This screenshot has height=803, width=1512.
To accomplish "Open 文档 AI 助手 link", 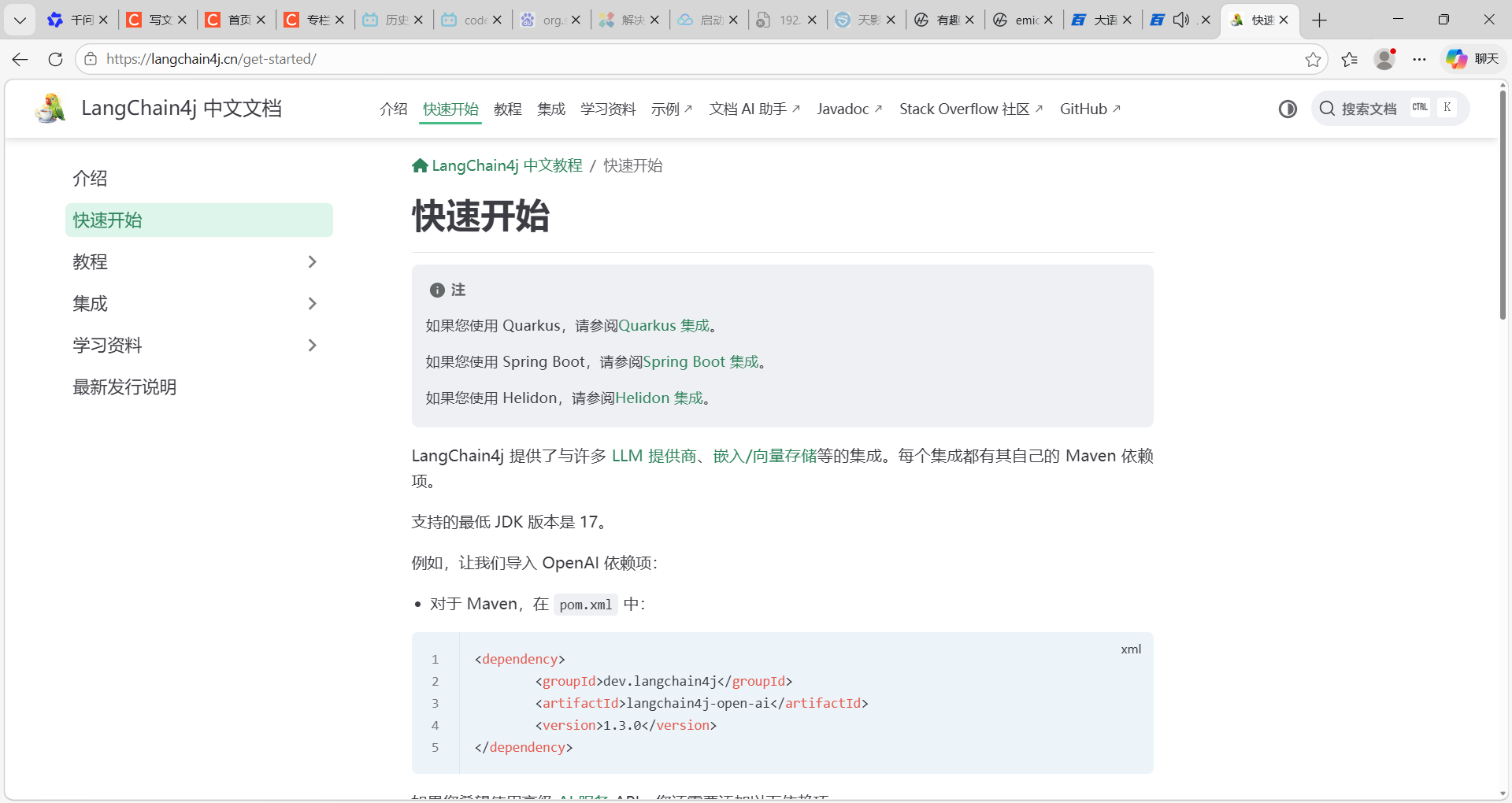I will (x=754, y=109).
